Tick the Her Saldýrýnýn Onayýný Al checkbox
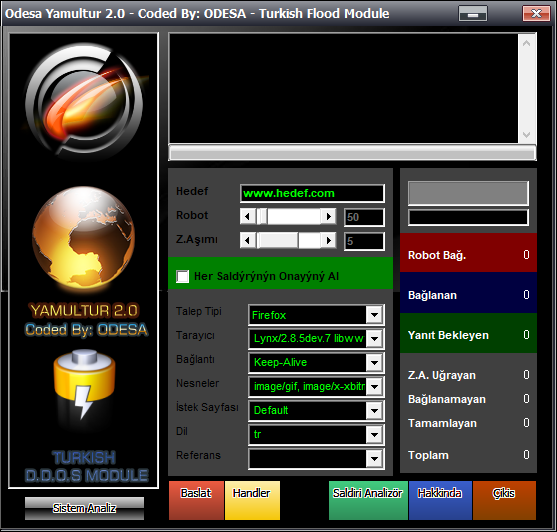 click(183, 276)
